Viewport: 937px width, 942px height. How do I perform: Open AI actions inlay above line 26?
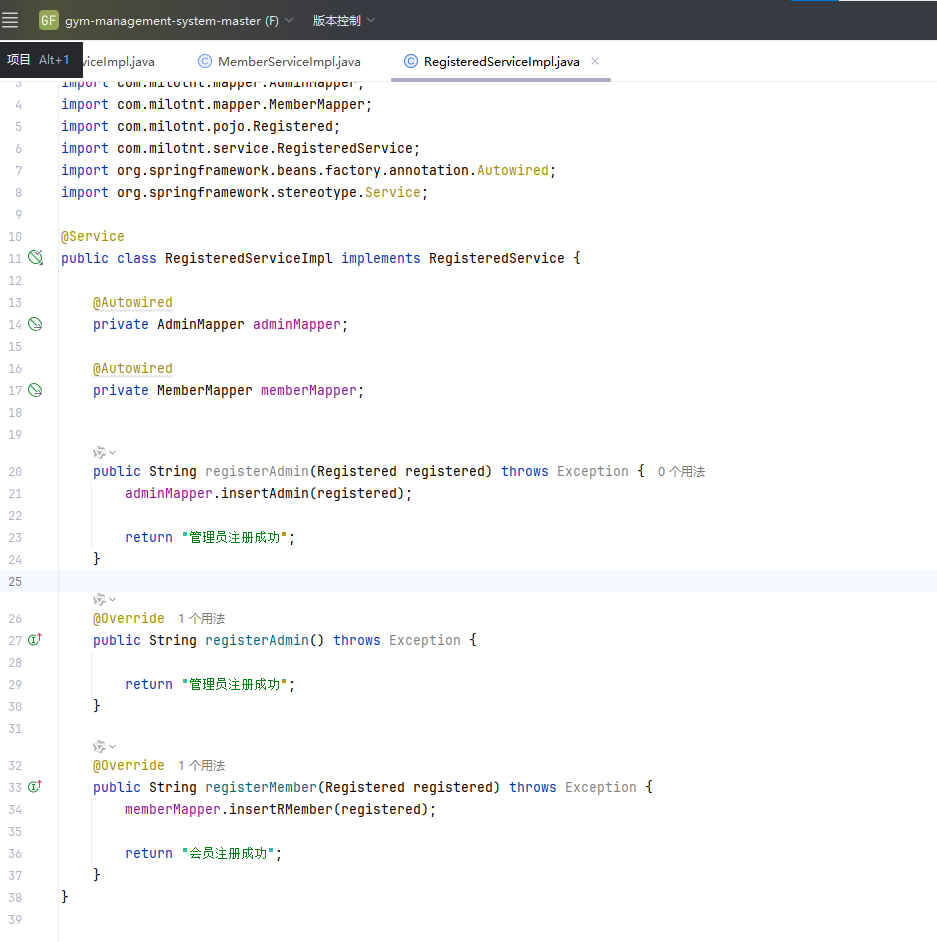(99, 599)
